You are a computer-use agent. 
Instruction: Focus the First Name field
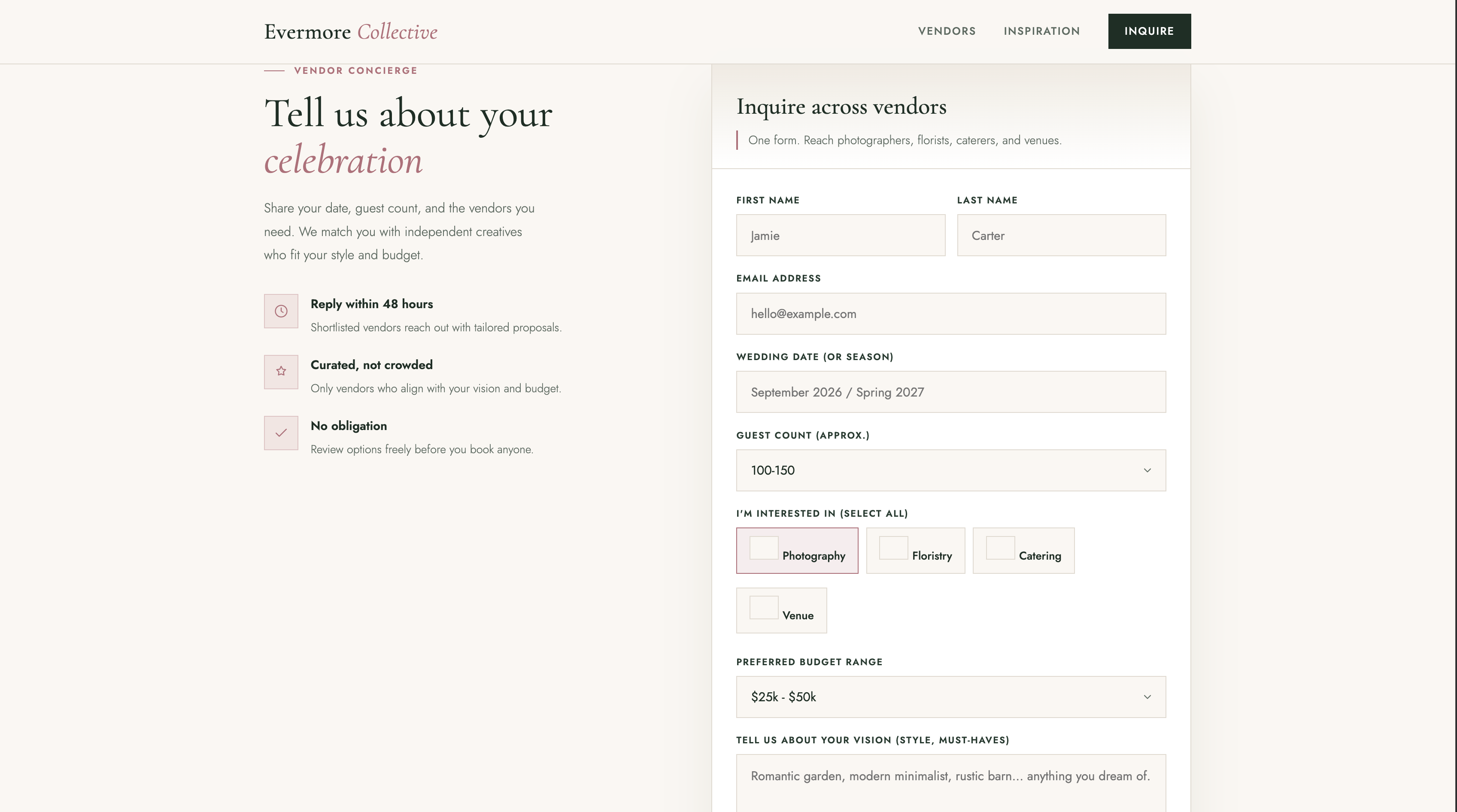841,235
